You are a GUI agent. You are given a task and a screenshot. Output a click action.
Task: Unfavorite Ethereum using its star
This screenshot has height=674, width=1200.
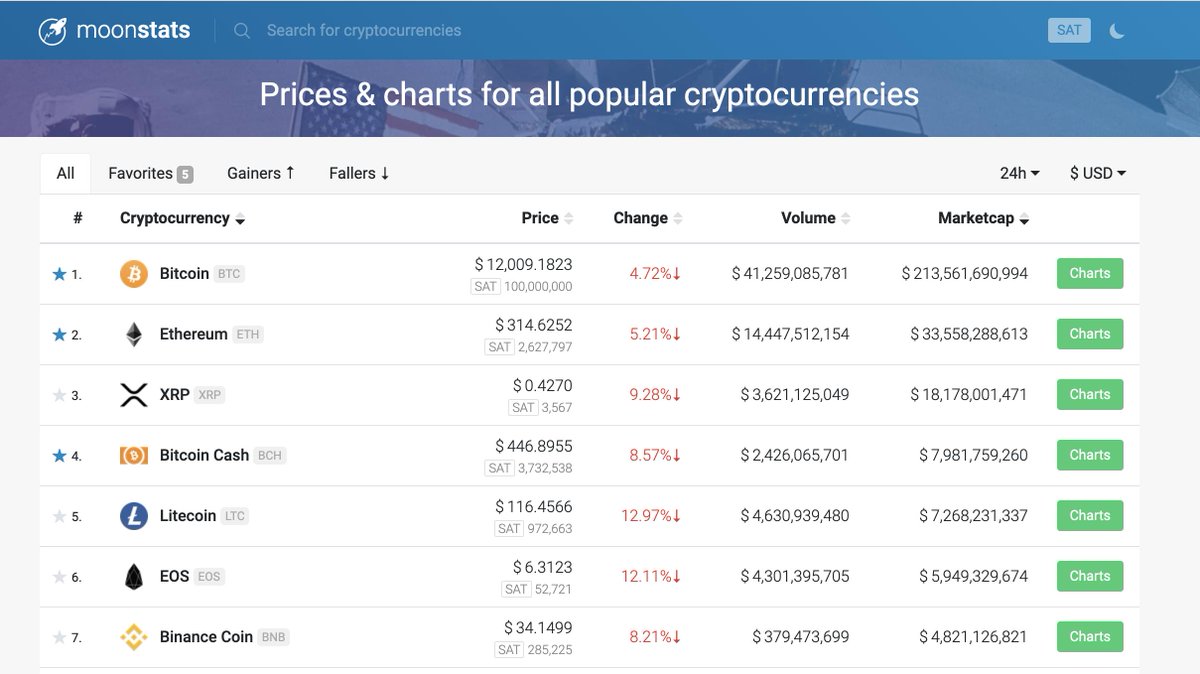pyautogui.click(x=59, y=334)
